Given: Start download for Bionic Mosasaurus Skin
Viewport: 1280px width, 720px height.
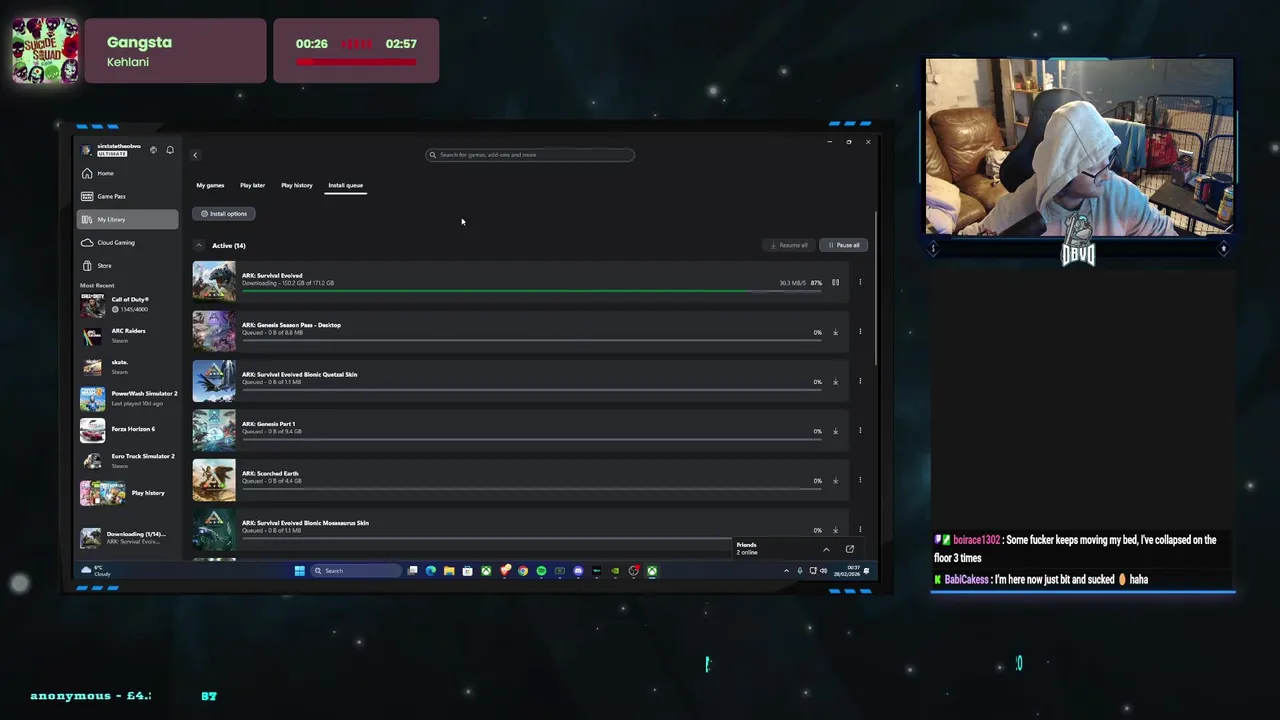Looking at the screenshot, I should click(836, 530).
